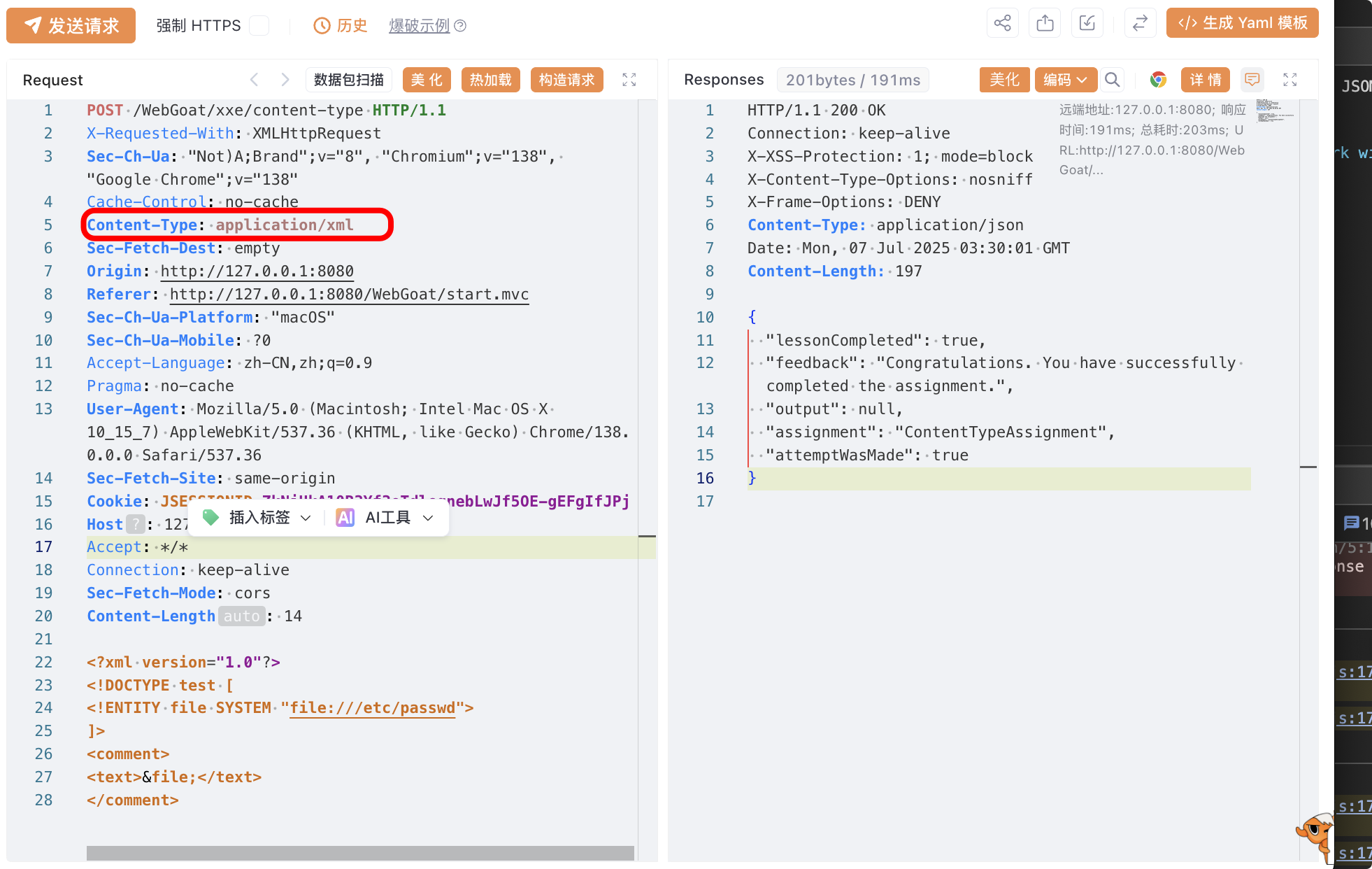The image size is (1372, 869).
Task: Click 美化 beautify in the Request panel
Action: coord(427,80)
